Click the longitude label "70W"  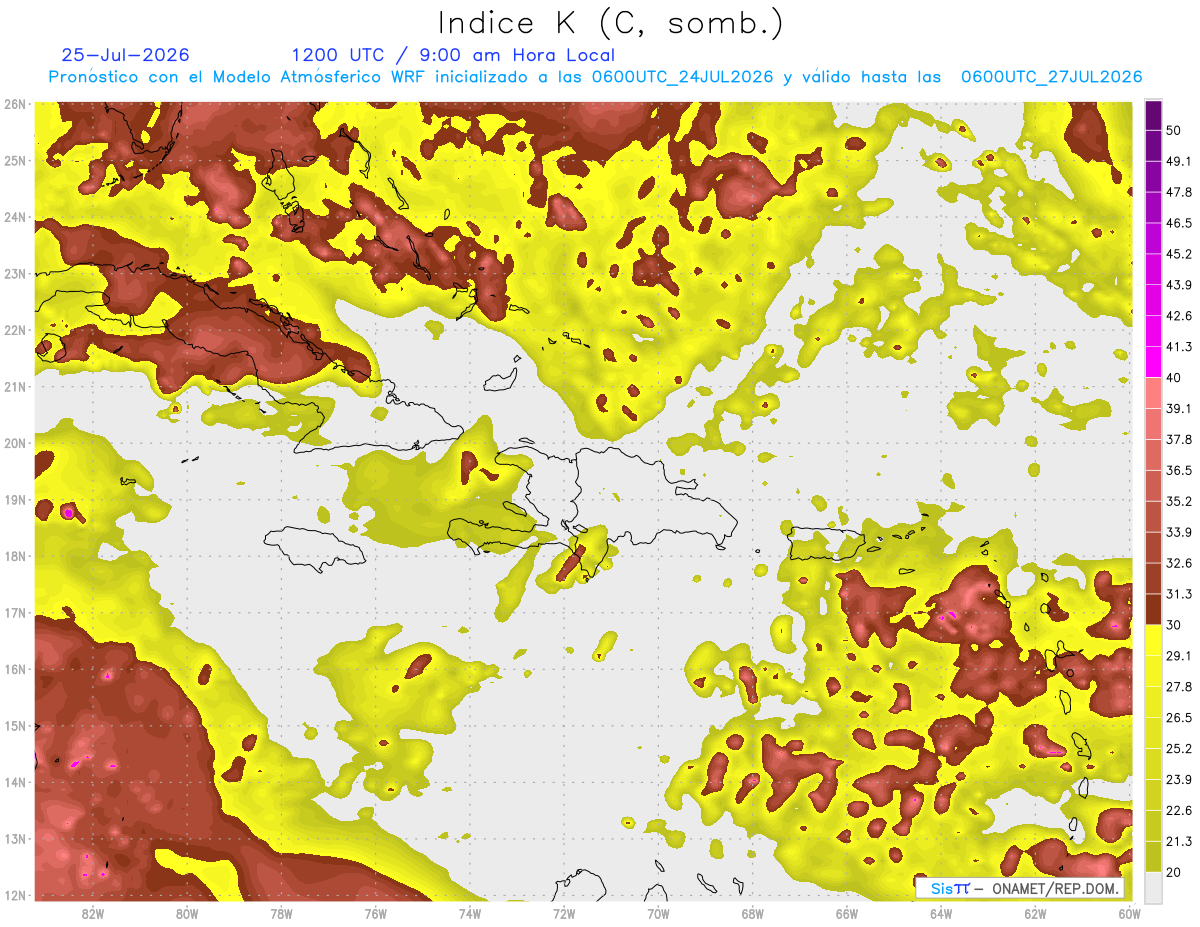coord(658,913)
